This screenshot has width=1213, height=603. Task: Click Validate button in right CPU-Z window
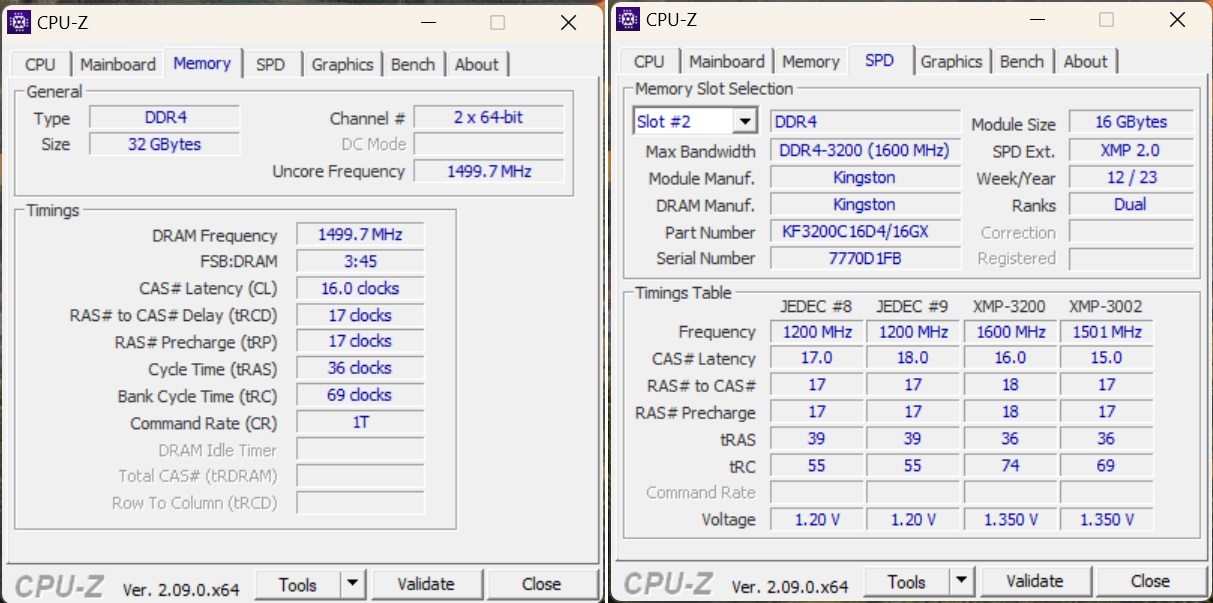(x=1034, y=582)
